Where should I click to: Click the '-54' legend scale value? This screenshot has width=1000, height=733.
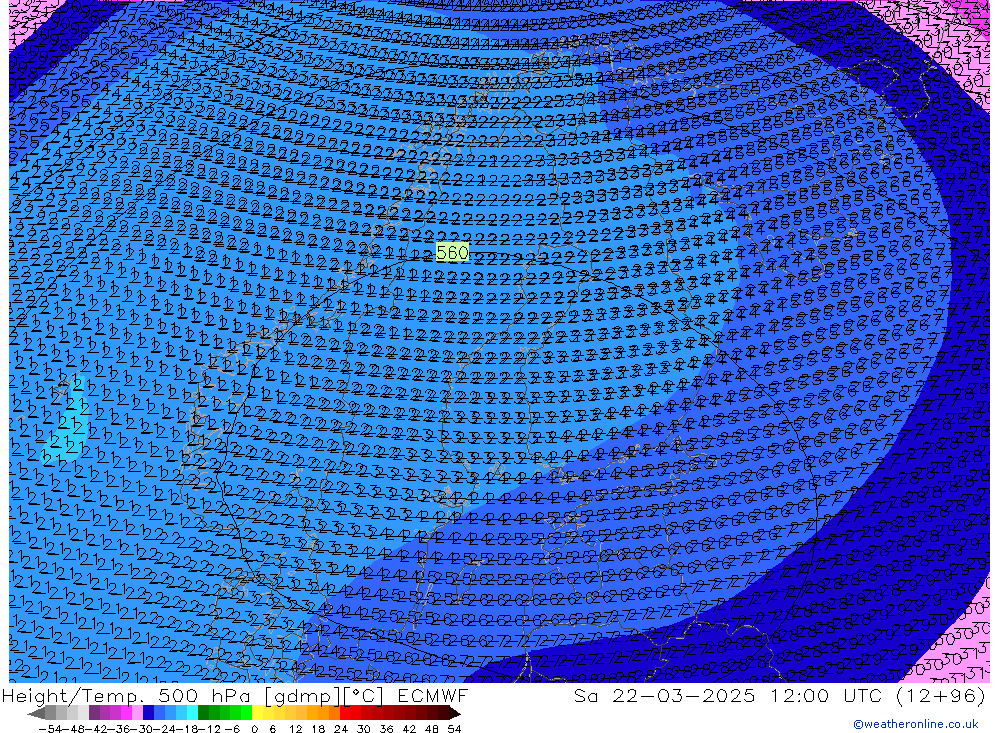[50, 729]
